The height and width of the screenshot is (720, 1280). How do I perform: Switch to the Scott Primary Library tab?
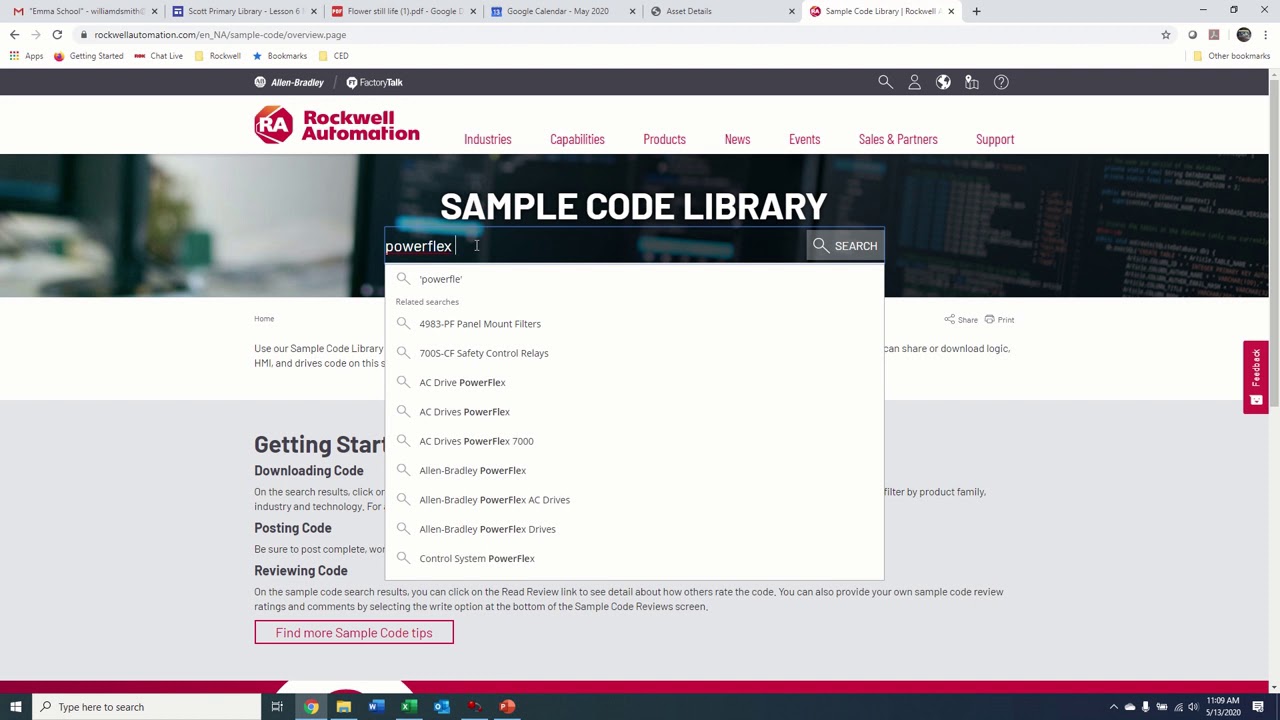tap(243, 11)
